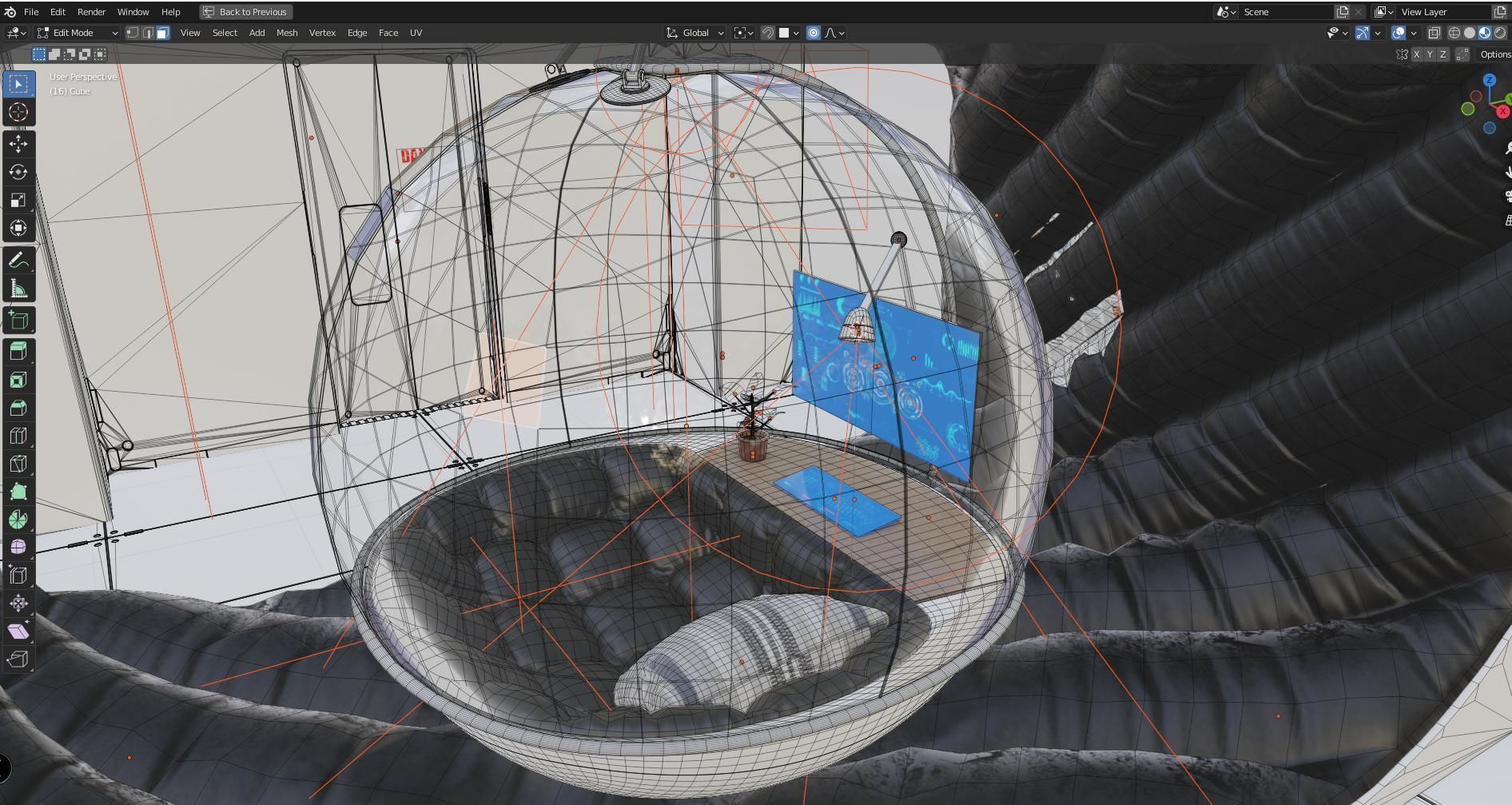Expand the overlays options dropdown
Image resolution: width=1512 pixels, height=805 pixels.
1413,33
